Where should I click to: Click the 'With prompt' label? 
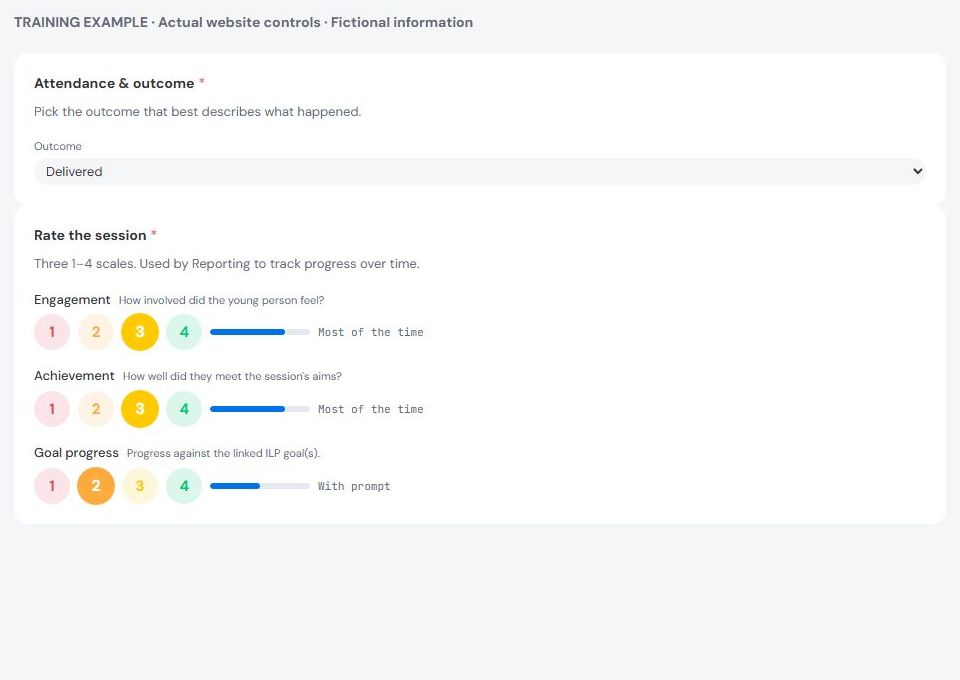(x=354, y=487)
